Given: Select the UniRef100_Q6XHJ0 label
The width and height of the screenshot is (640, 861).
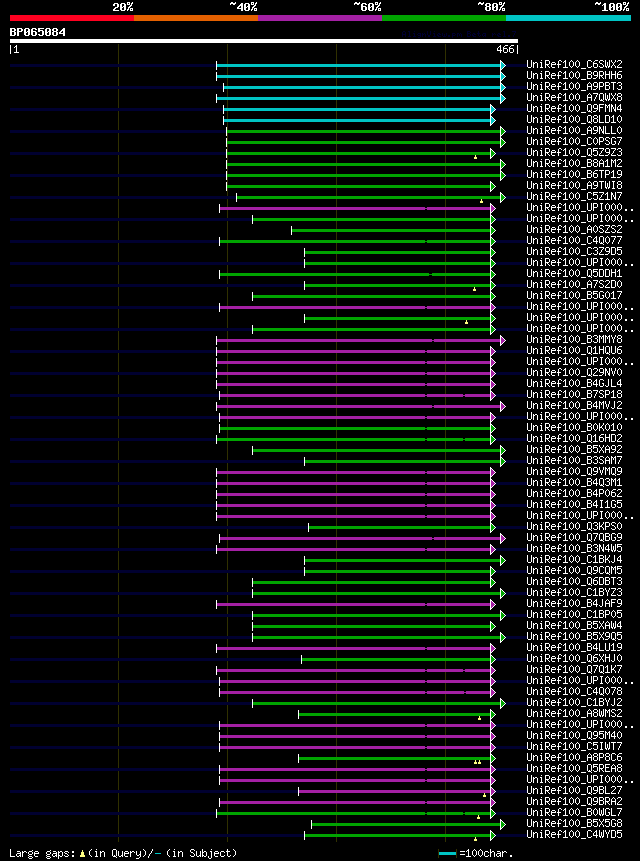Looking at the screenshot, I should (x=574, y=658).
